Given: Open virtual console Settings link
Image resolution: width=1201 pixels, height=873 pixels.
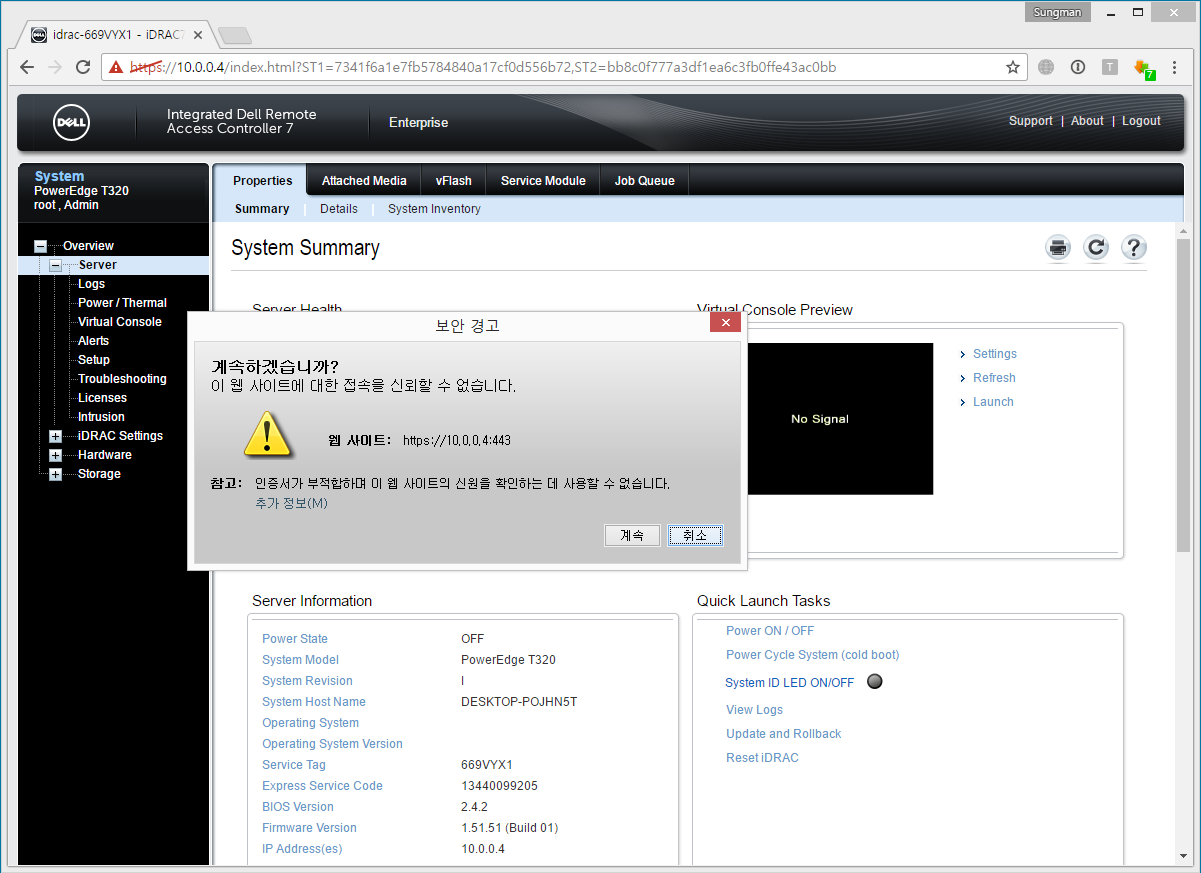Looking at the screenshot, I should coord(994,354).
